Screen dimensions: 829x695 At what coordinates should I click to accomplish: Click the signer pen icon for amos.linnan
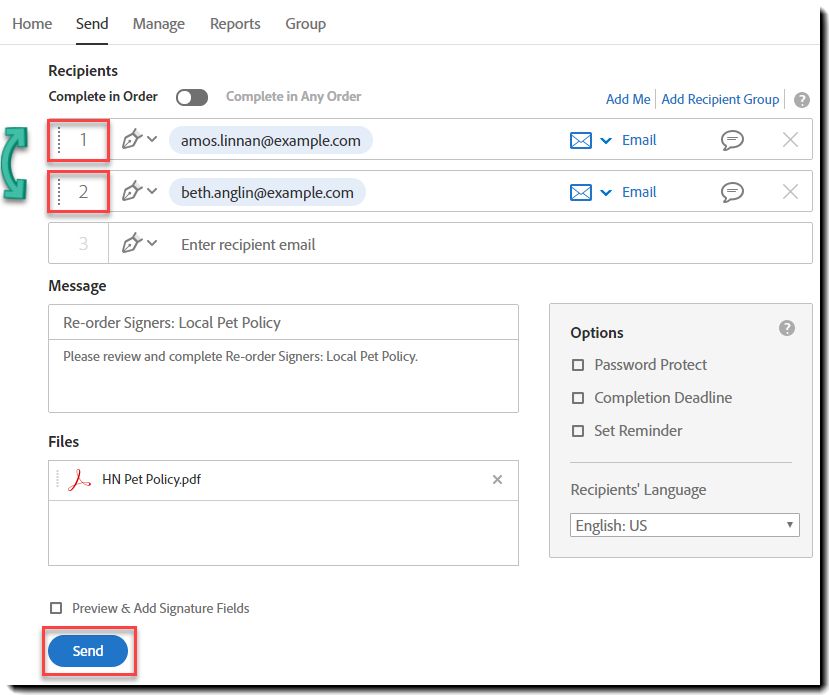pos(132,140)
